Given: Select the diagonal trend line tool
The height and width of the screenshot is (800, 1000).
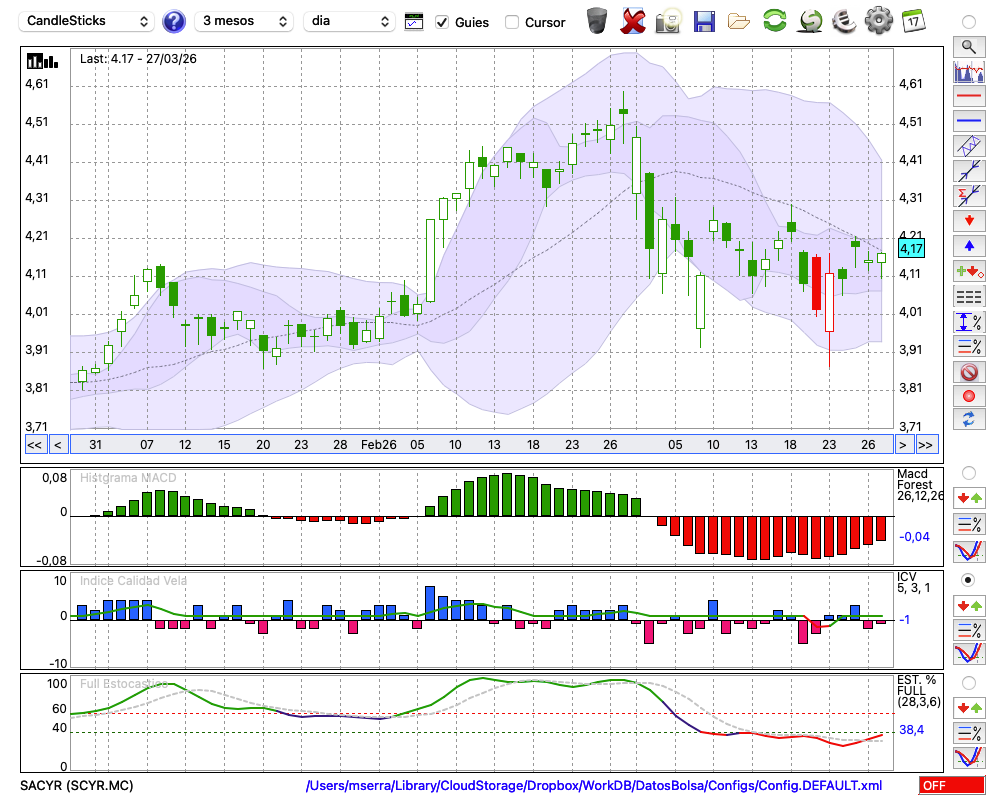Looking at the screenshot, I should click(x=969, y=171).
